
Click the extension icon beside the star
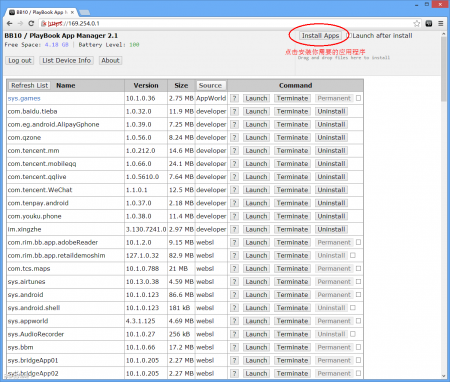(429, 23)
